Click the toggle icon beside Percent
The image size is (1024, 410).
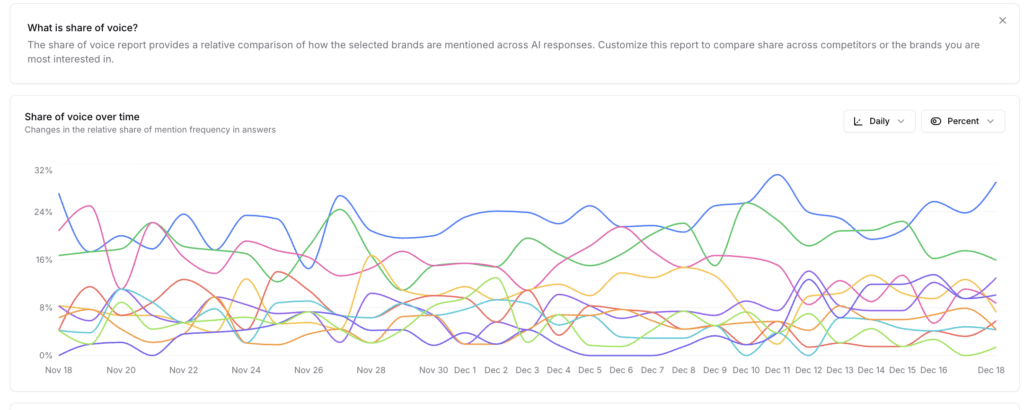[x=936, y=121]
